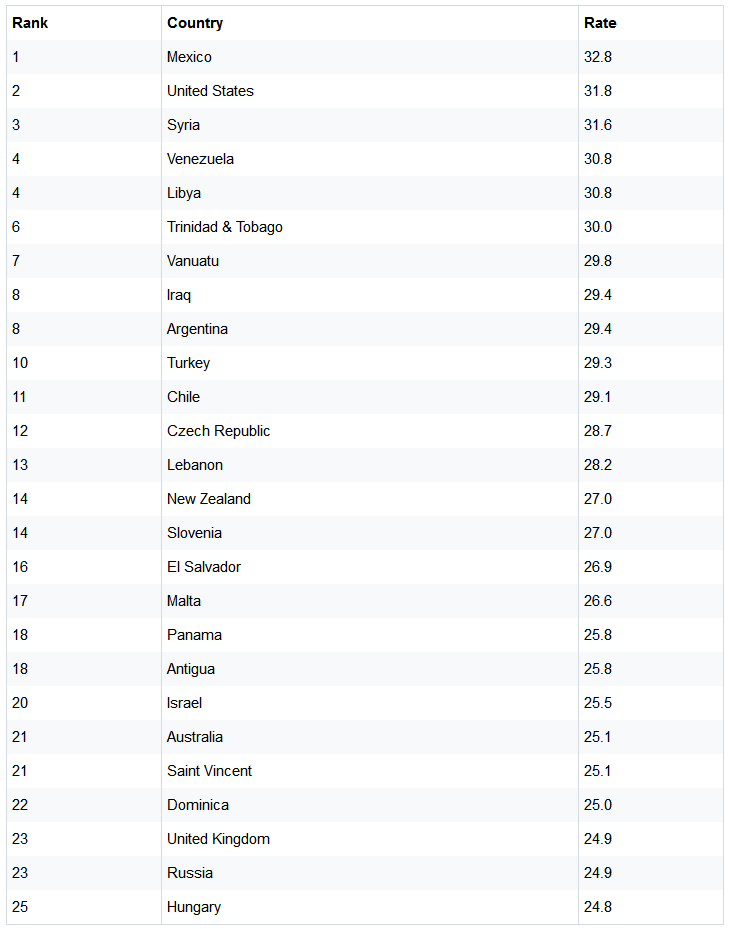This screenshot has height=929, width=732.
Task: Select the rate value 31.6
Action: point(598,125)
